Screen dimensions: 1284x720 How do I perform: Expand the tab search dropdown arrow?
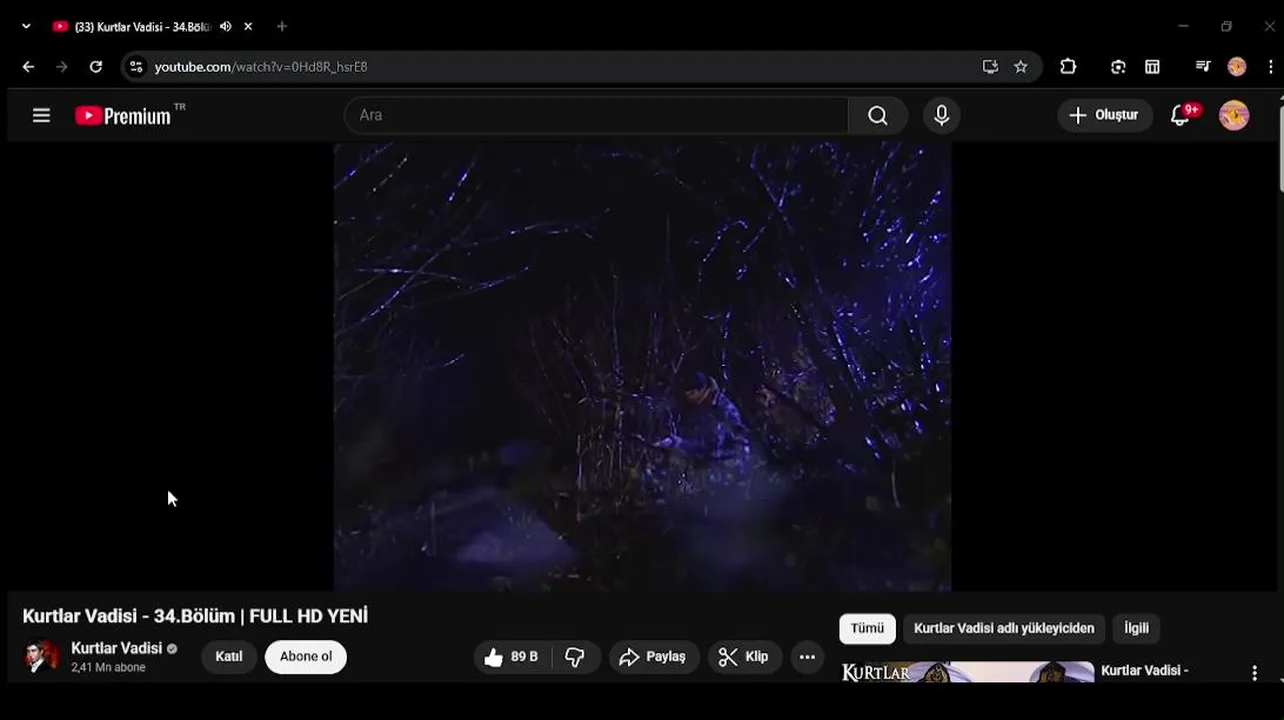[26, 26]
